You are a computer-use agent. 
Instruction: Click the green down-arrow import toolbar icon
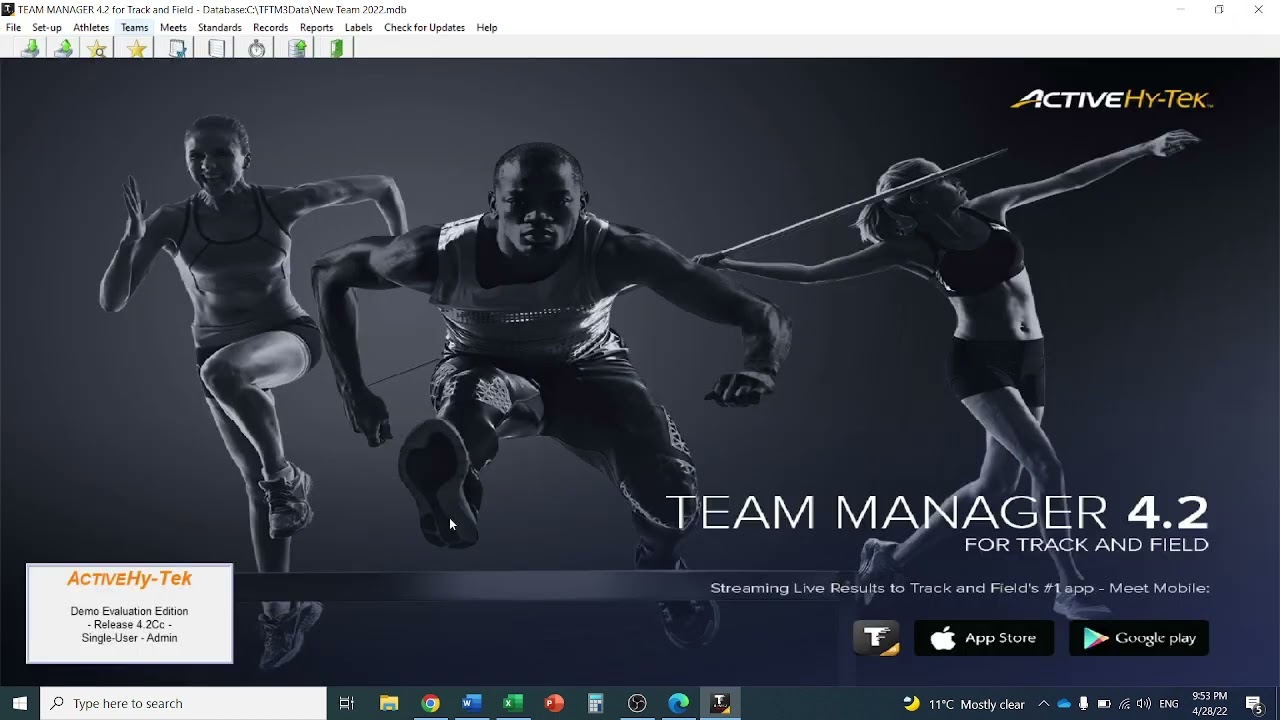pos(31,48)
